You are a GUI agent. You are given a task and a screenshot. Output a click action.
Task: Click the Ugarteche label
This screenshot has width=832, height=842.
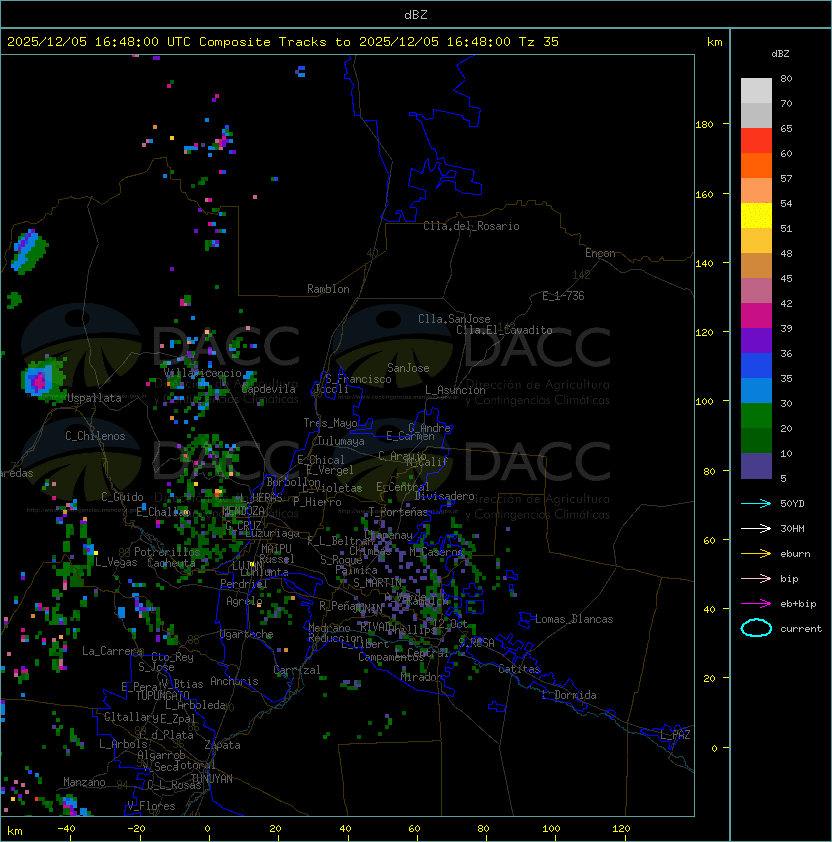[x=247, y=634]
